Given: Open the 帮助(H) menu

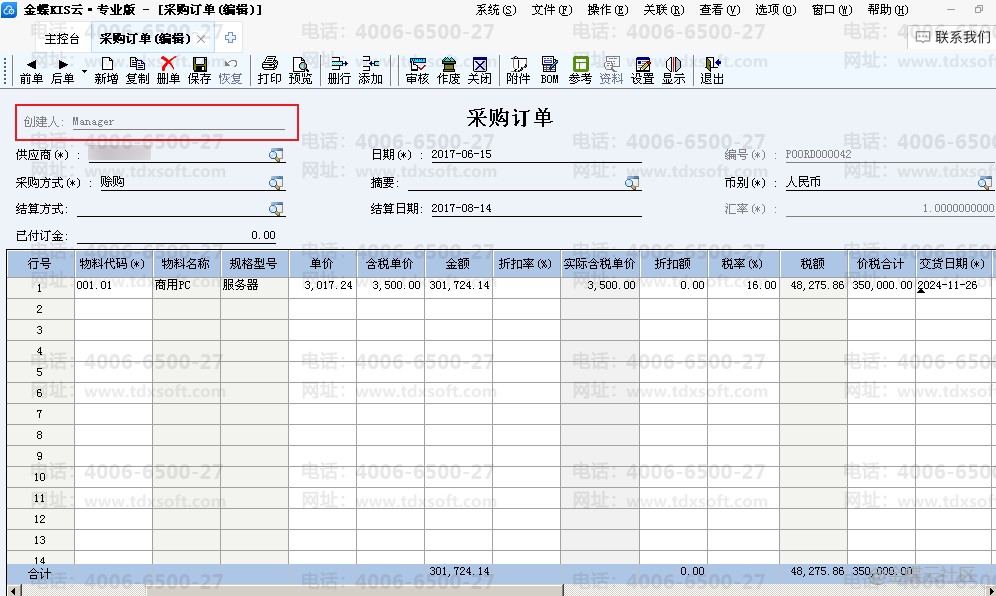Looking at the screenshot, I should click(888, 10).
